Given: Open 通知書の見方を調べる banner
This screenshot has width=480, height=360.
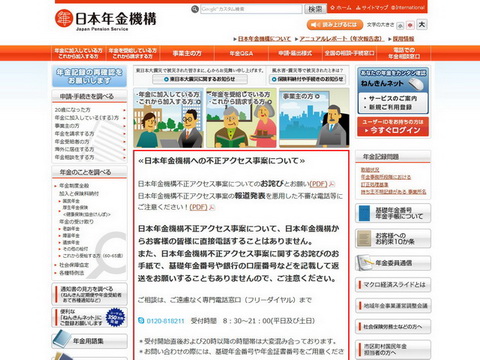Looking at the screenshot, I should click(x=89, y=294).
